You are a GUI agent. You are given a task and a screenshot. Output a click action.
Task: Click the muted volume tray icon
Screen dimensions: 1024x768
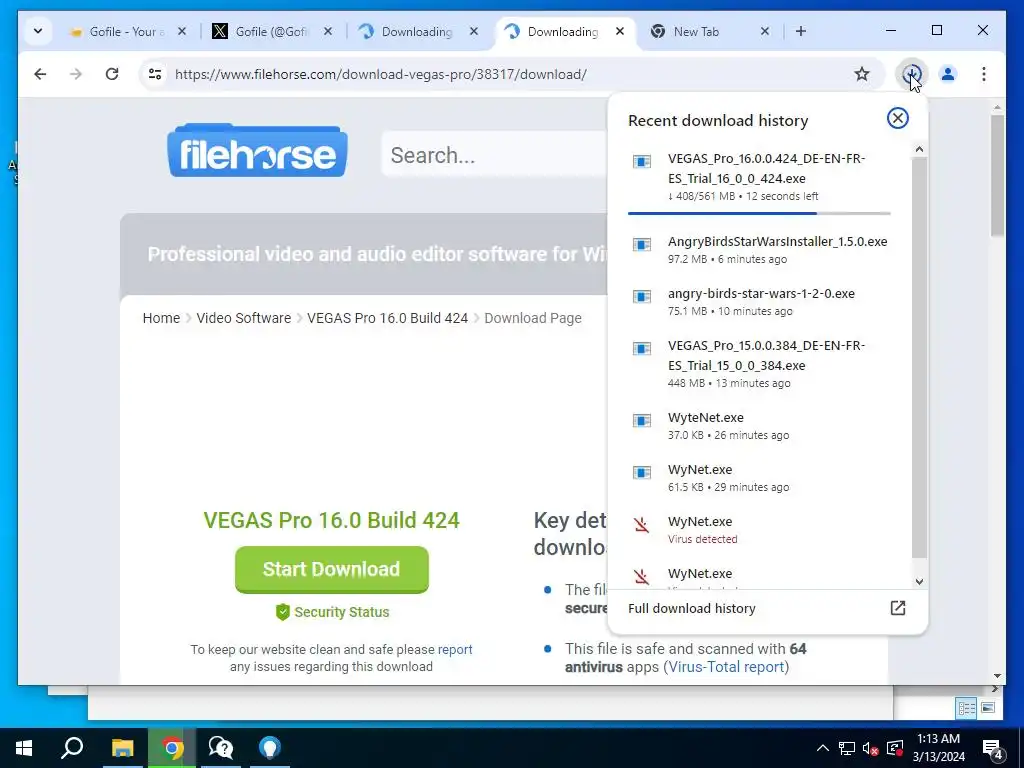tap(870, 748)
